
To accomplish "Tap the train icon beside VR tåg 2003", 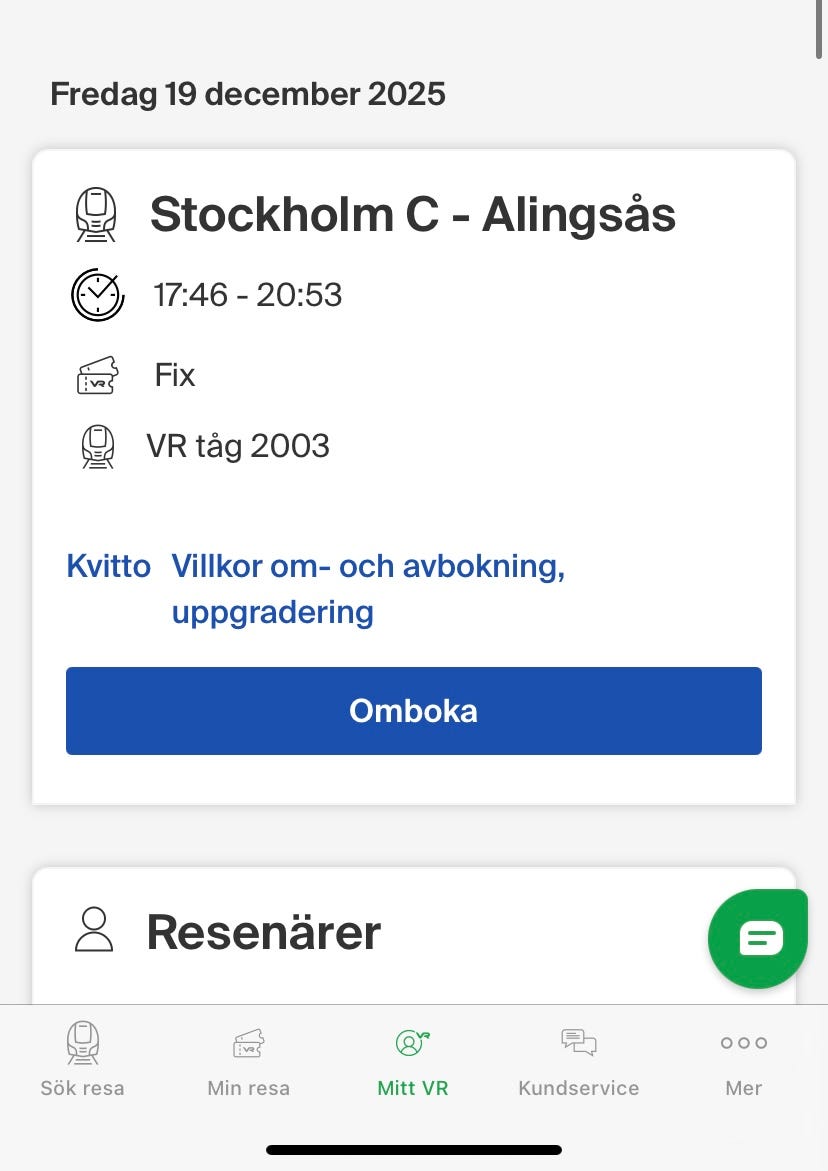I will point(97,446).
